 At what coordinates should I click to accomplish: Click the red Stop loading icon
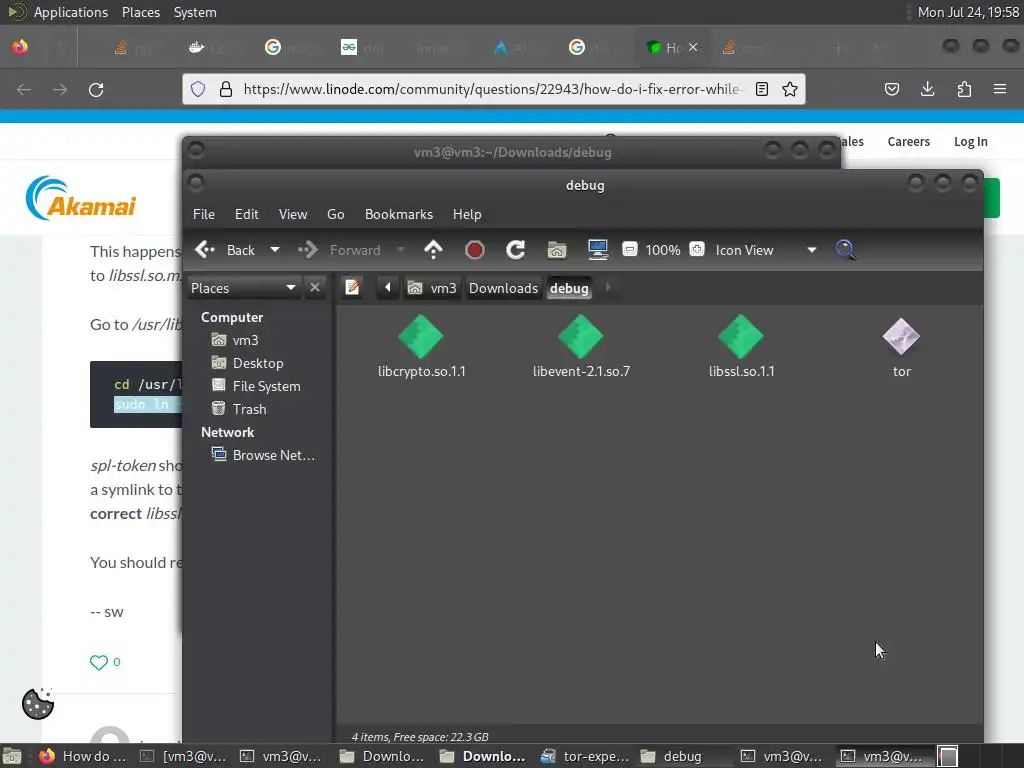pos(475,250)
